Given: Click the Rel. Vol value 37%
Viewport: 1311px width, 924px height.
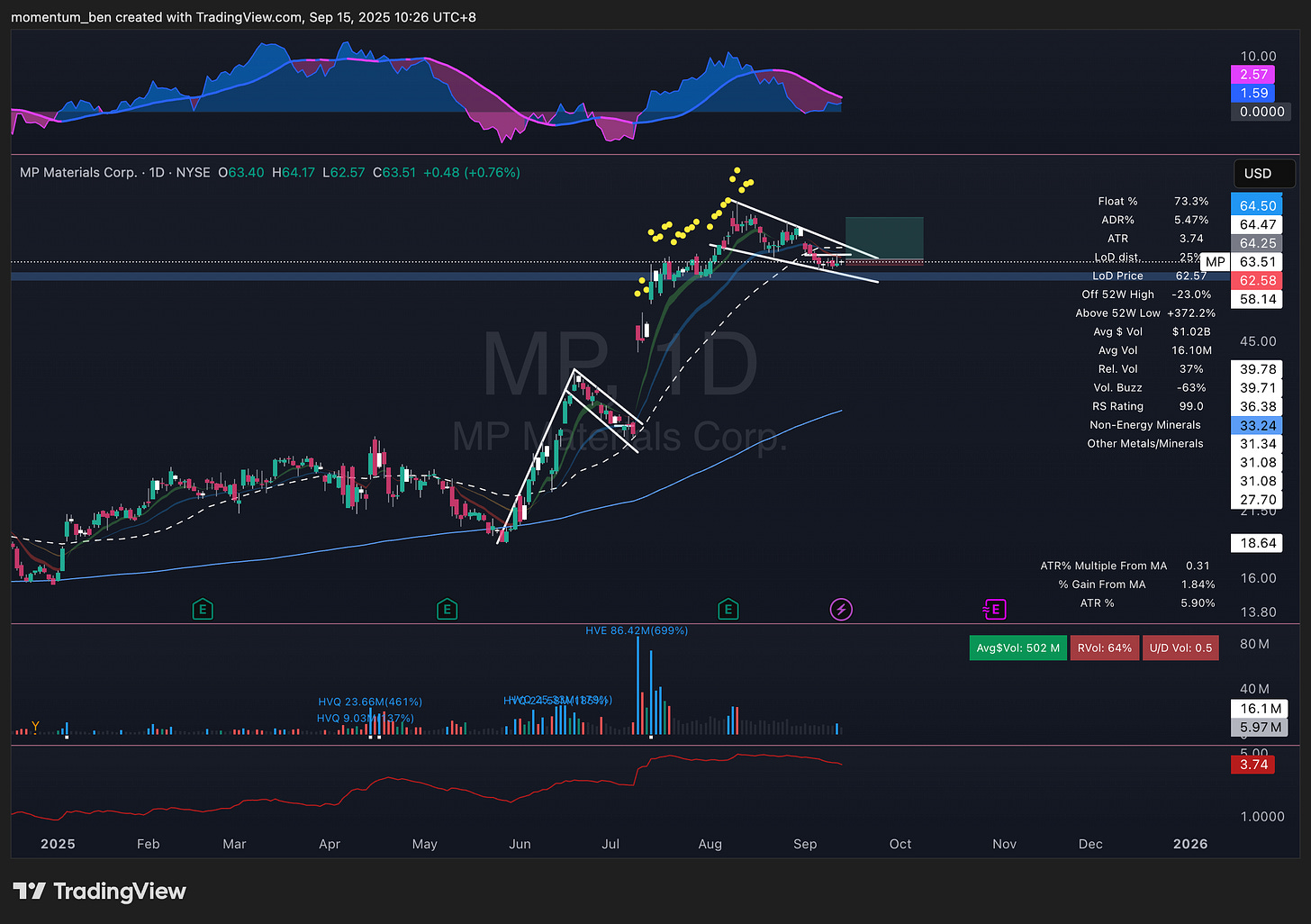Looking at the screenshot, I should [1191, 369].
